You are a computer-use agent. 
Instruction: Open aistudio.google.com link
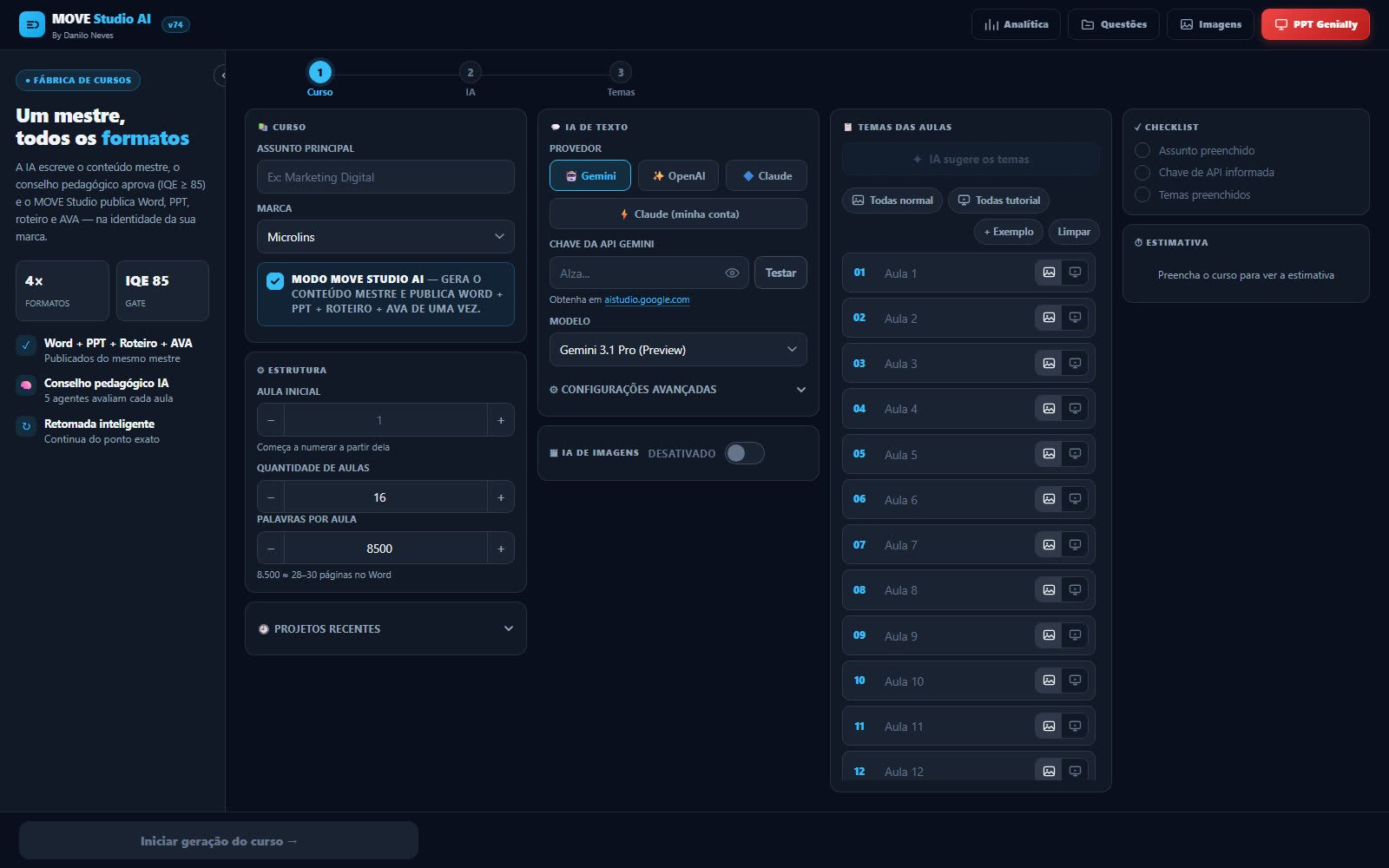click(647, 299)
